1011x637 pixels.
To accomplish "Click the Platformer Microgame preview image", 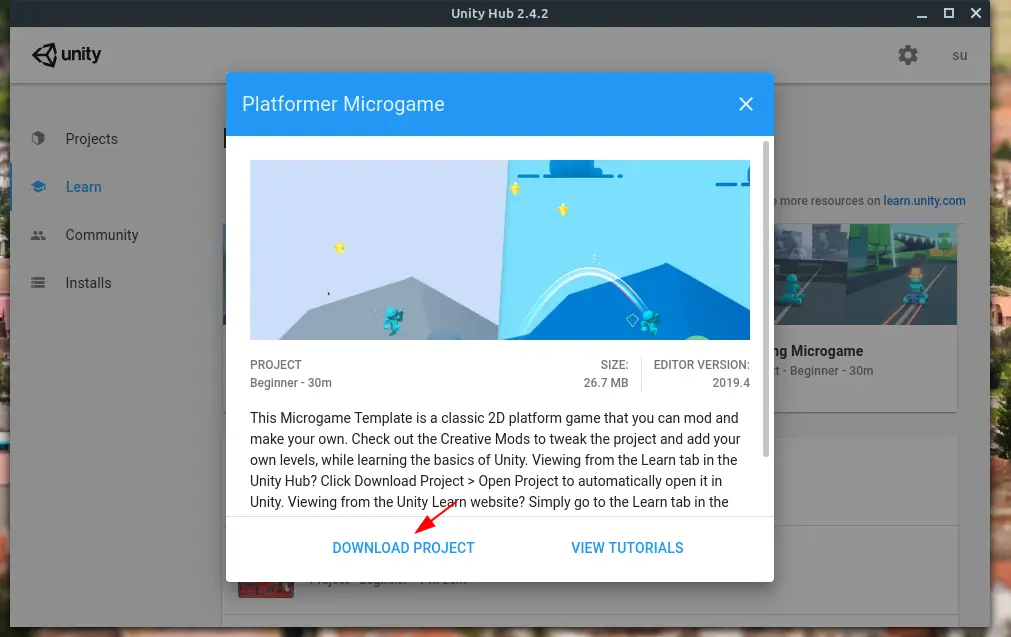I will (500, 250).
